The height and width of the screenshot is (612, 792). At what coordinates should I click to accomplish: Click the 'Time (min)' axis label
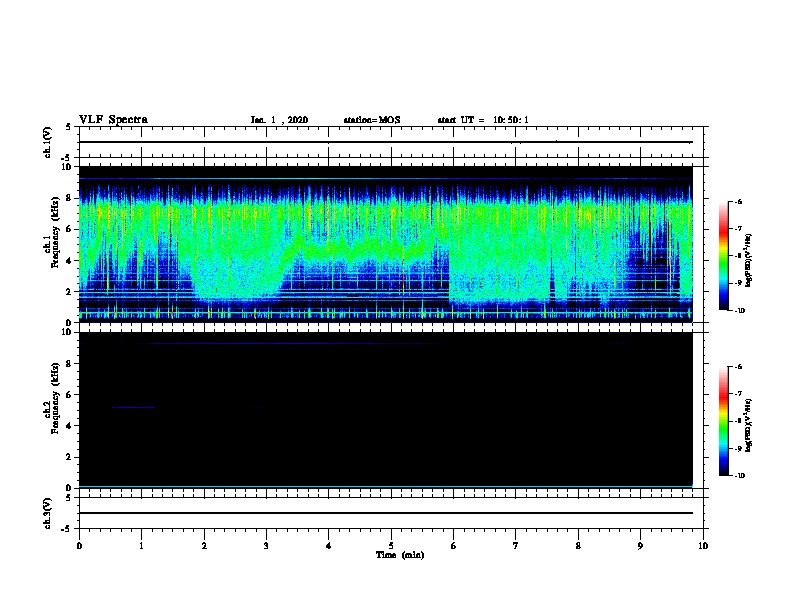pos(400,555)
